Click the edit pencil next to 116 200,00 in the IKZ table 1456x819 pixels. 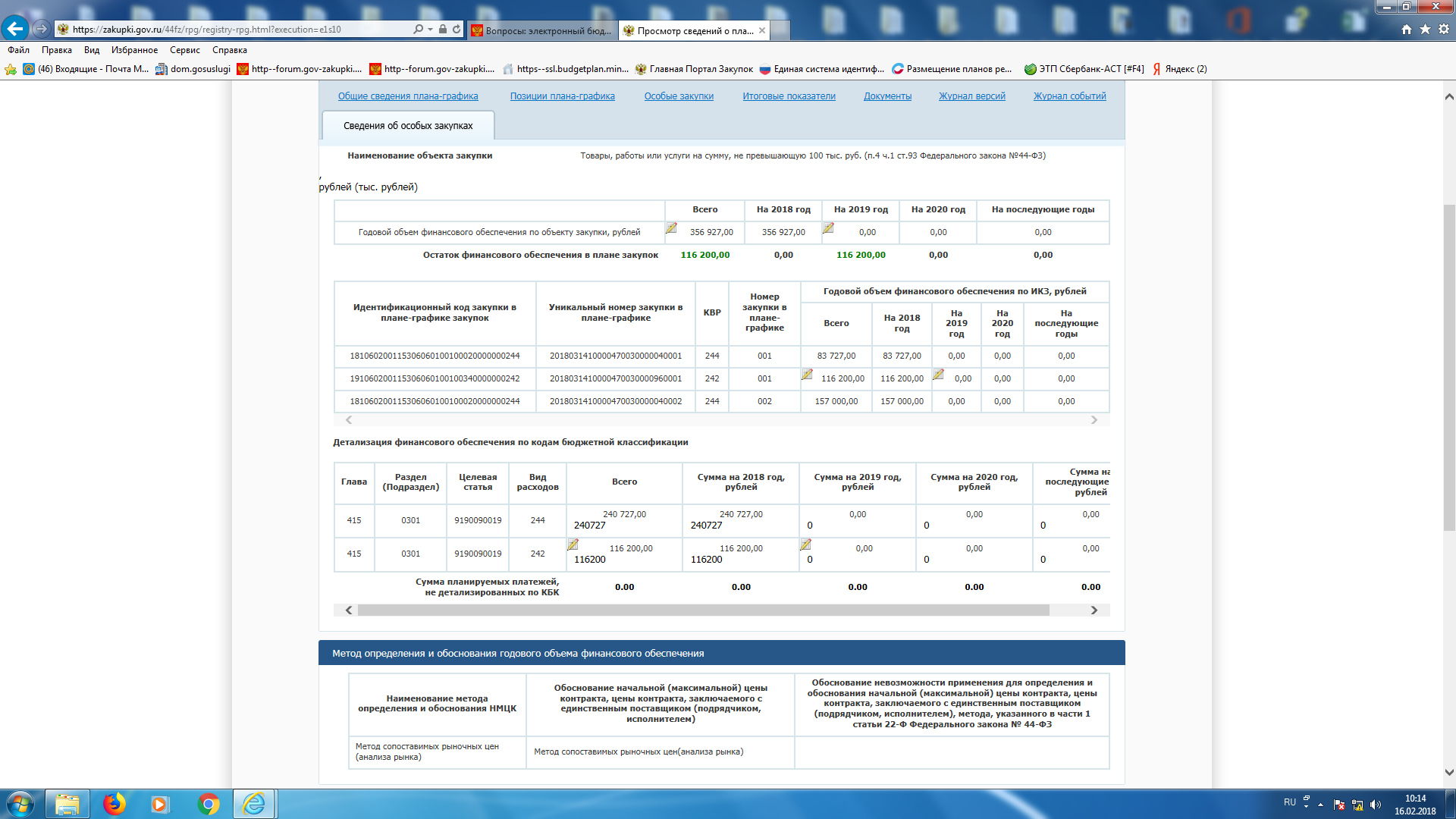tap(807, 375)
